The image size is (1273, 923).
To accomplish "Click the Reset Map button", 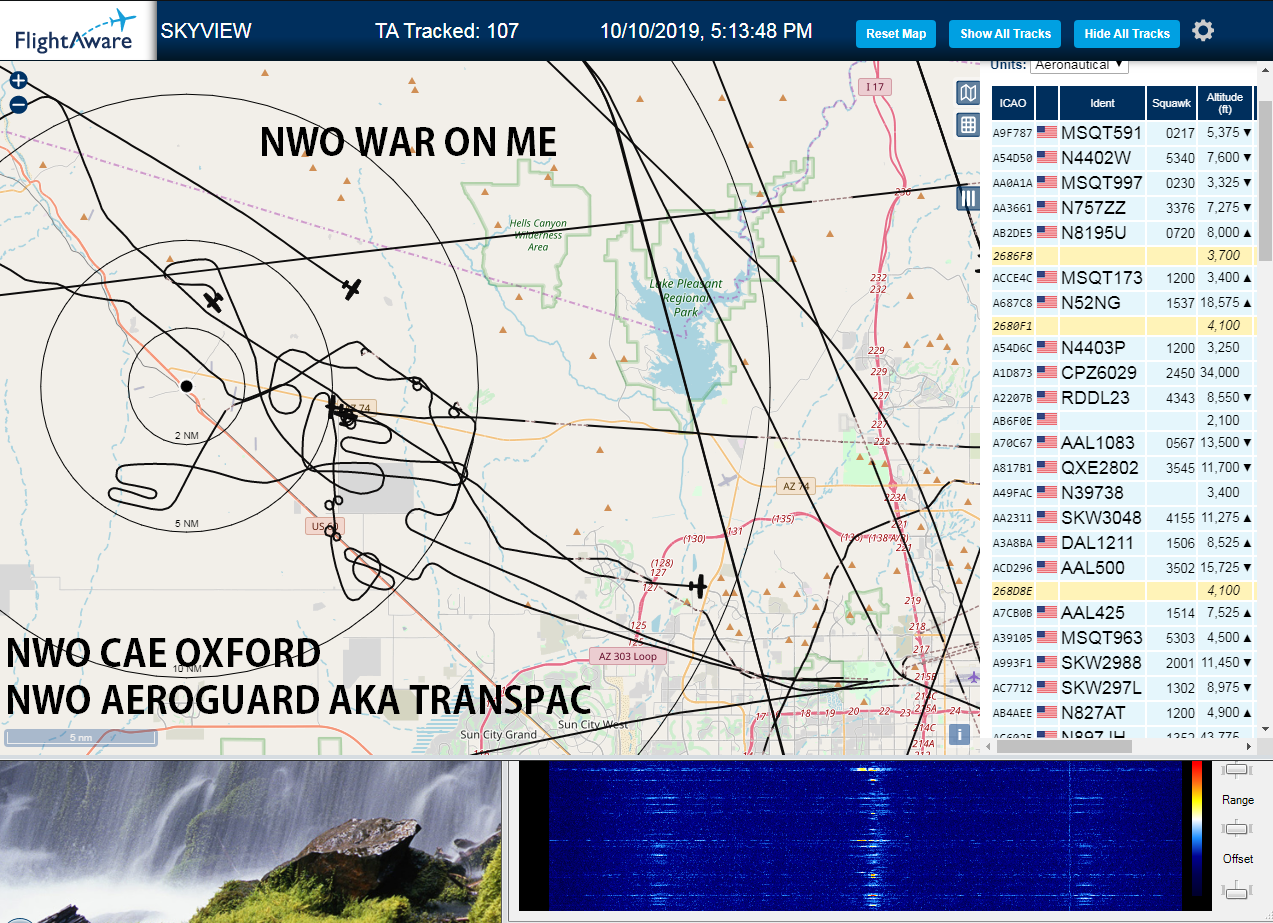I will 896,33.
